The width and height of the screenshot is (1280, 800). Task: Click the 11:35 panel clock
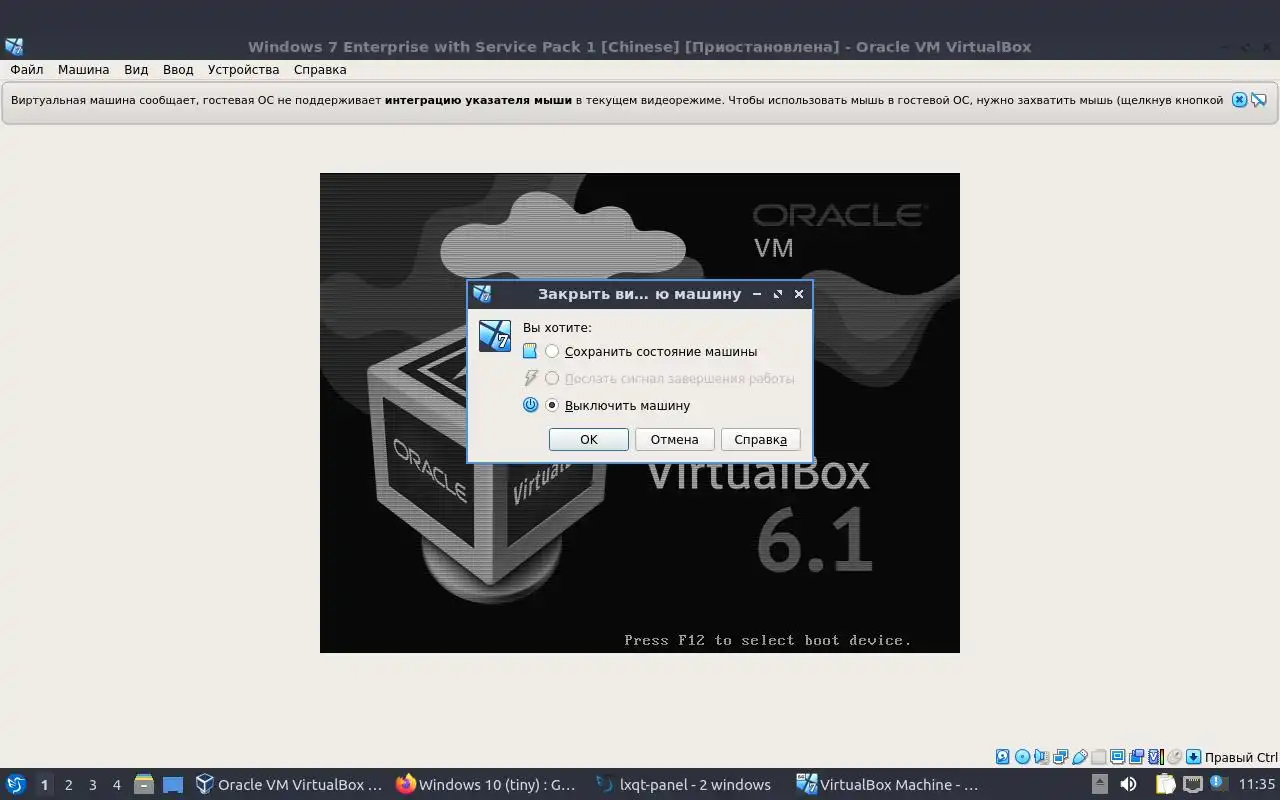point(1257,785)
